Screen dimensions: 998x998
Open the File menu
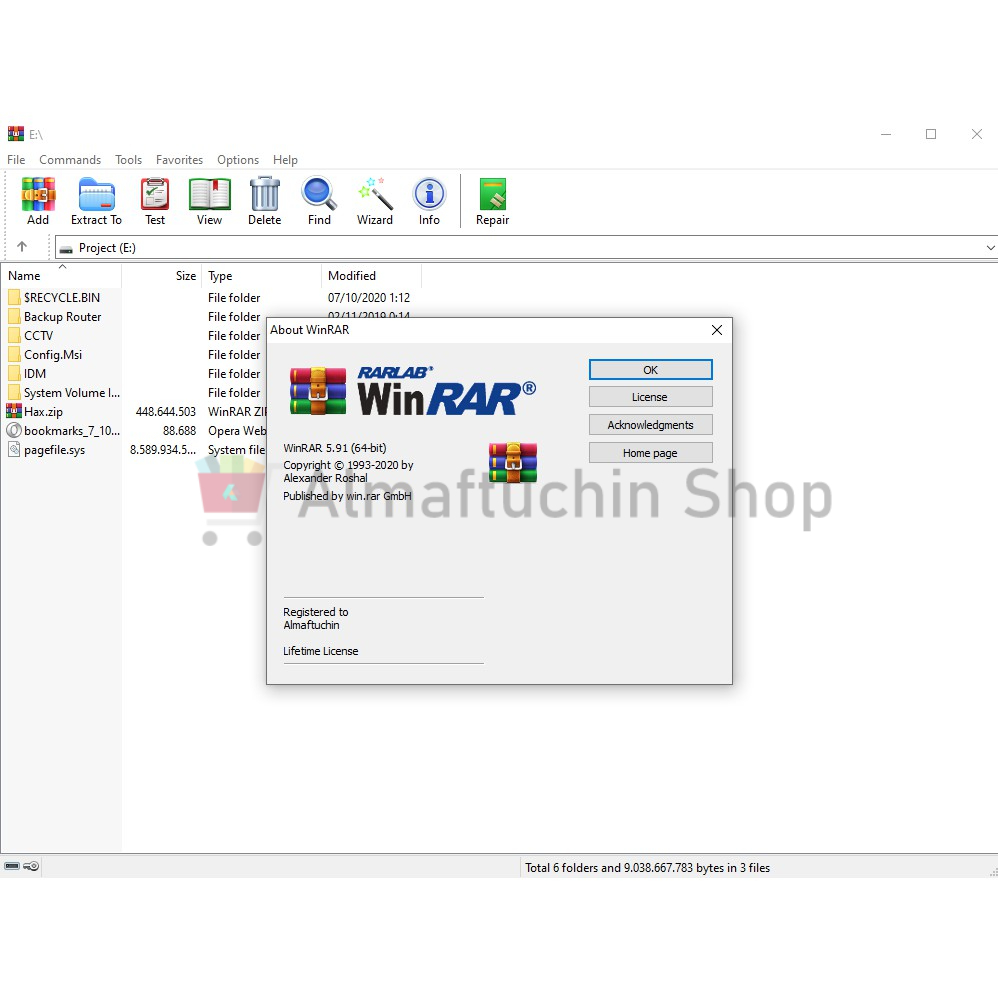pos(16,160)
